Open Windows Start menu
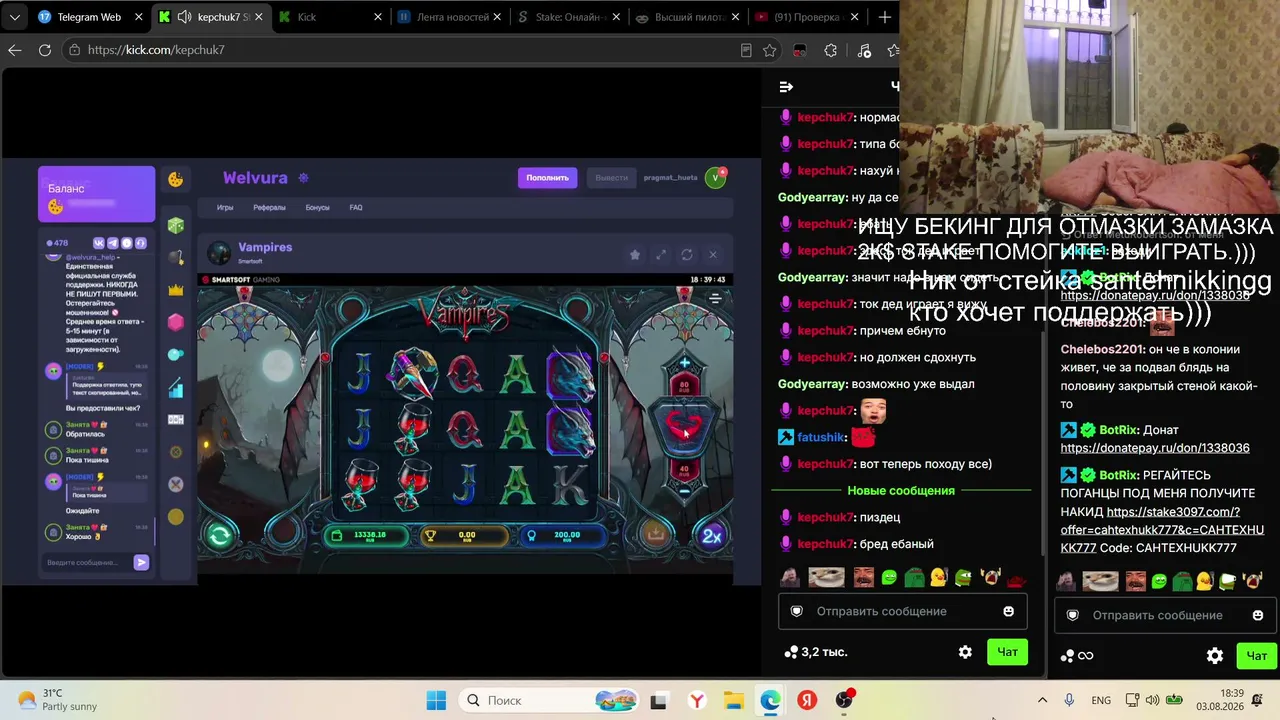 tap(436, 700)
